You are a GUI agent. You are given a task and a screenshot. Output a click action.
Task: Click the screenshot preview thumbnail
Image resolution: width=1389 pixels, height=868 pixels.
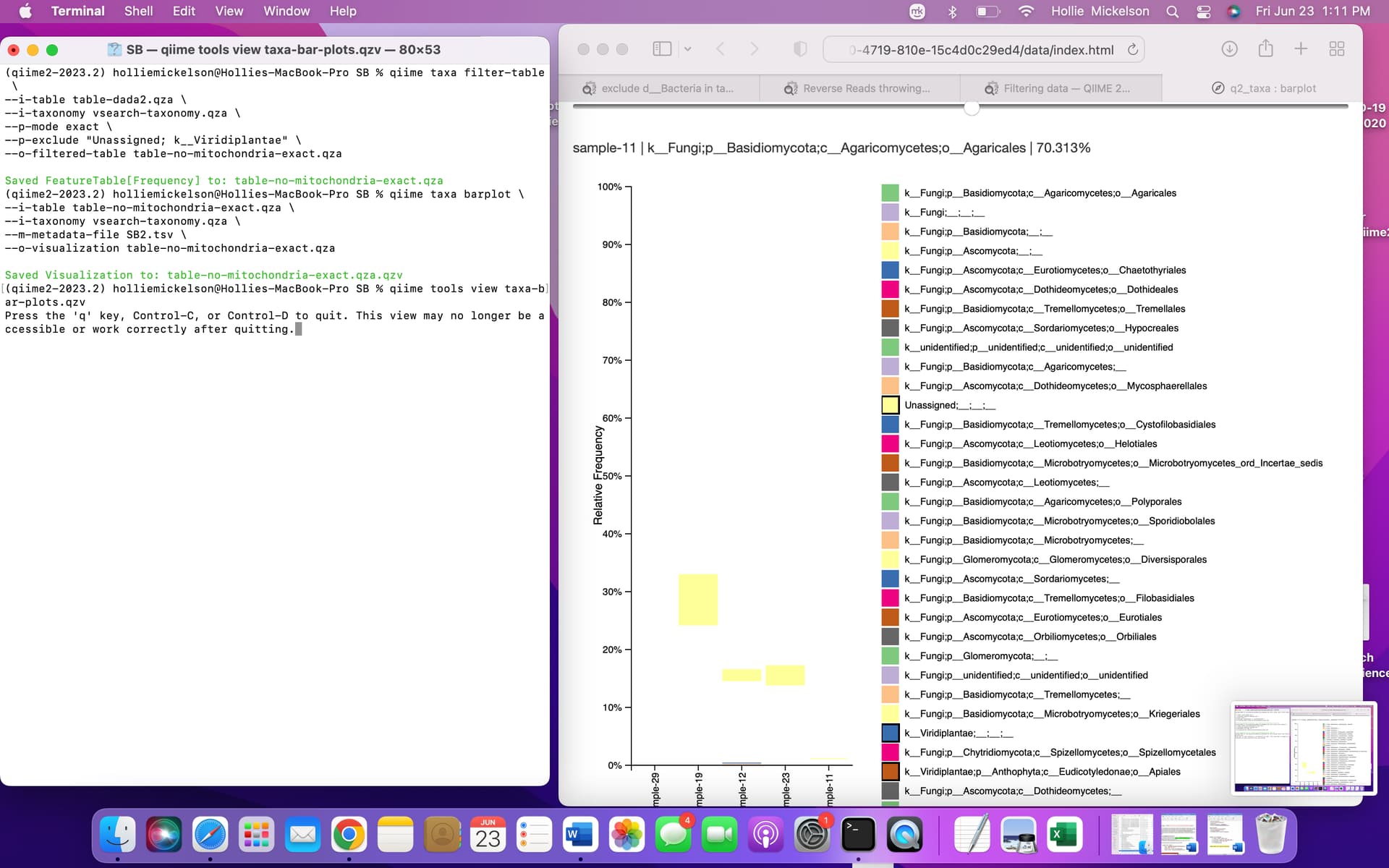(1303, 748)
